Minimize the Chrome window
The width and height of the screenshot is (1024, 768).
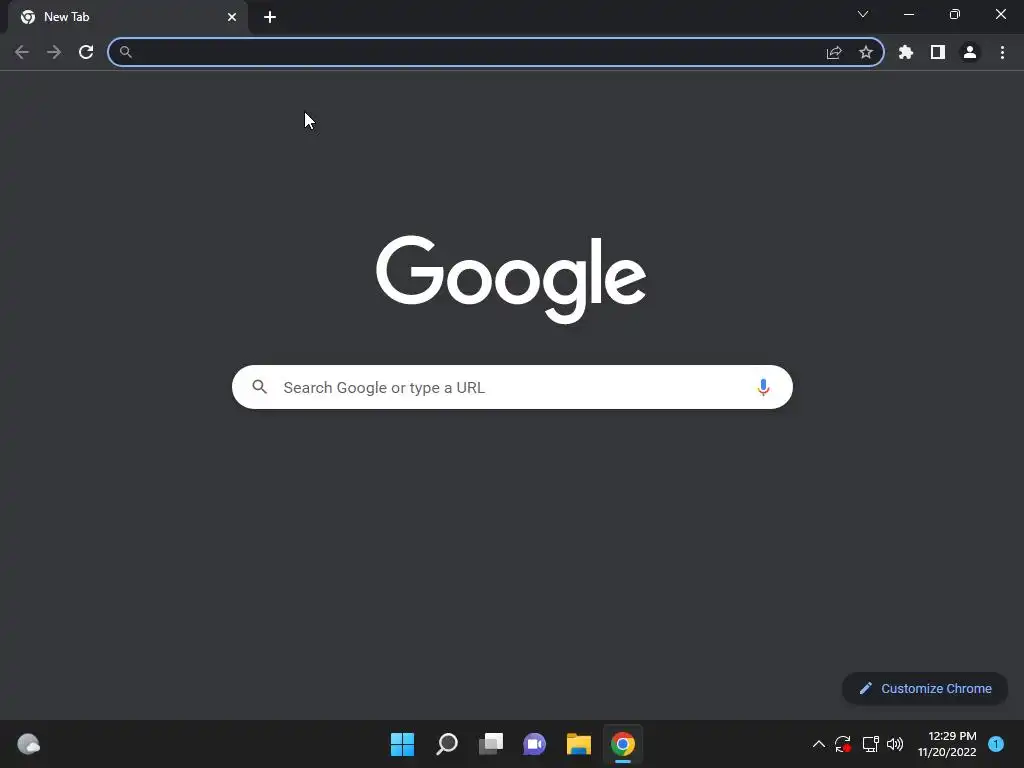909,14
